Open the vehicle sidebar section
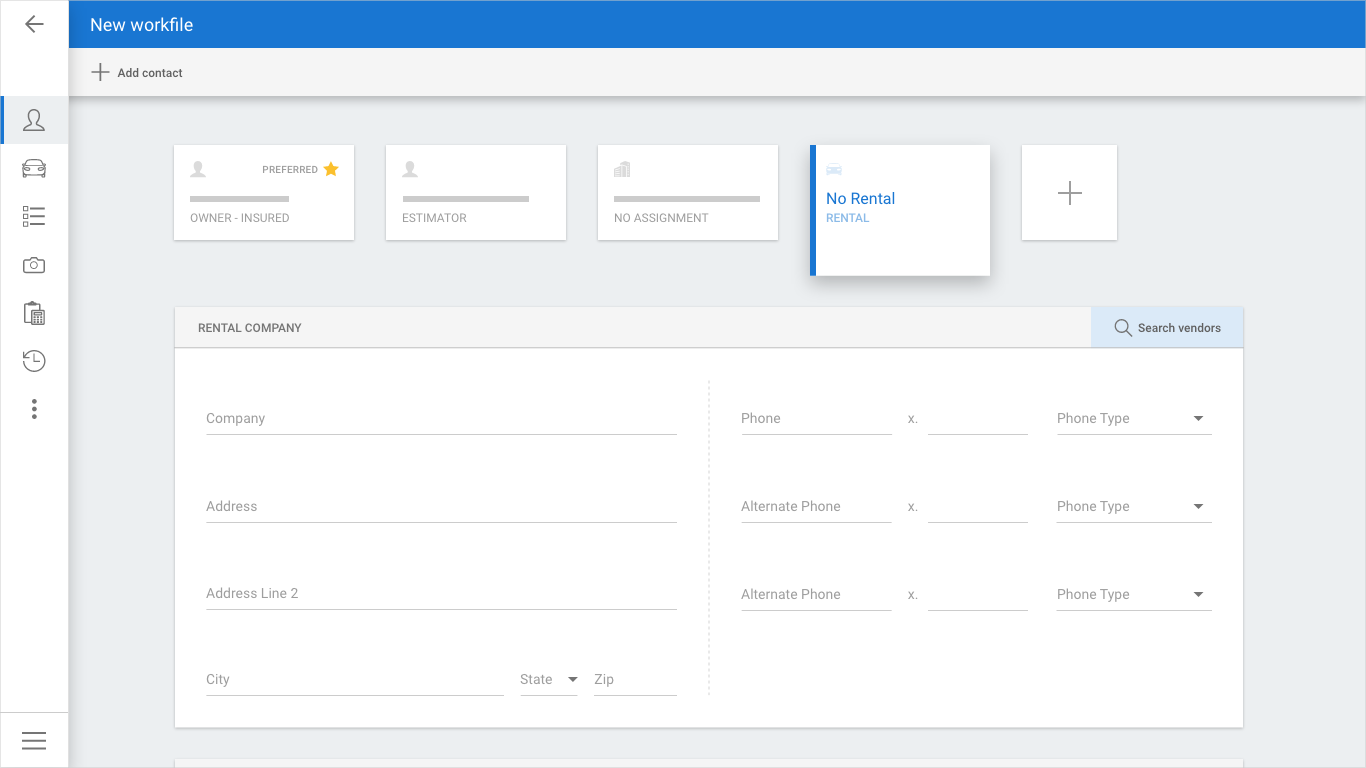1366x768 pixels. coord(34,168)
